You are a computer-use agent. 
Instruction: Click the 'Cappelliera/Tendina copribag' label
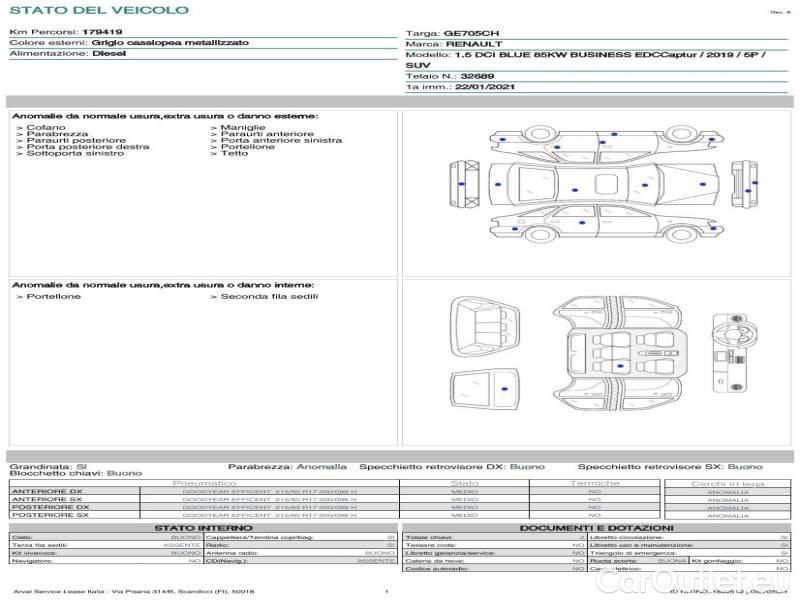[259, 537]
